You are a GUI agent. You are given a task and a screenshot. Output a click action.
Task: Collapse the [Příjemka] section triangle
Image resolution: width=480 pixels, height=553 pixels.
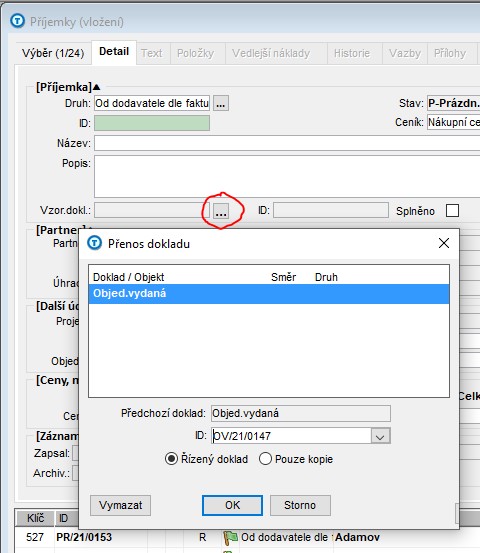97,87
